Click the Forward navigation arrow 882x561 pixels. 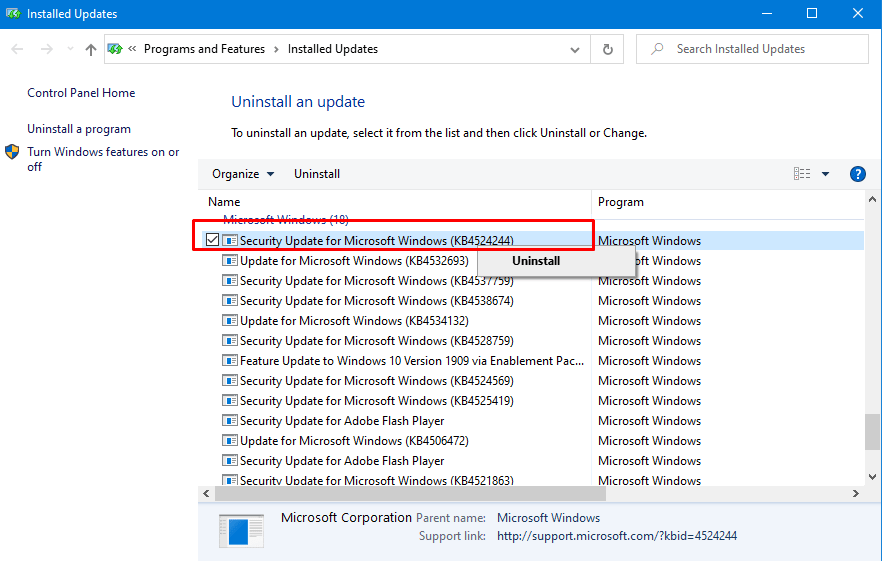click(x=47, y=49)
